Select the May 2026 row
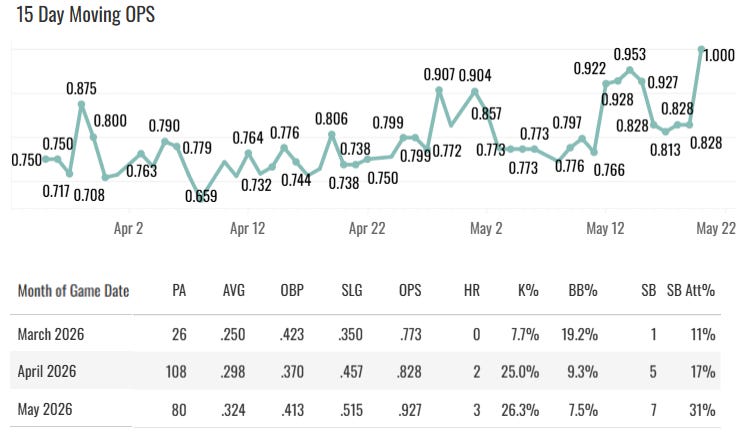 pyautogui.click(x=365, y=409)
